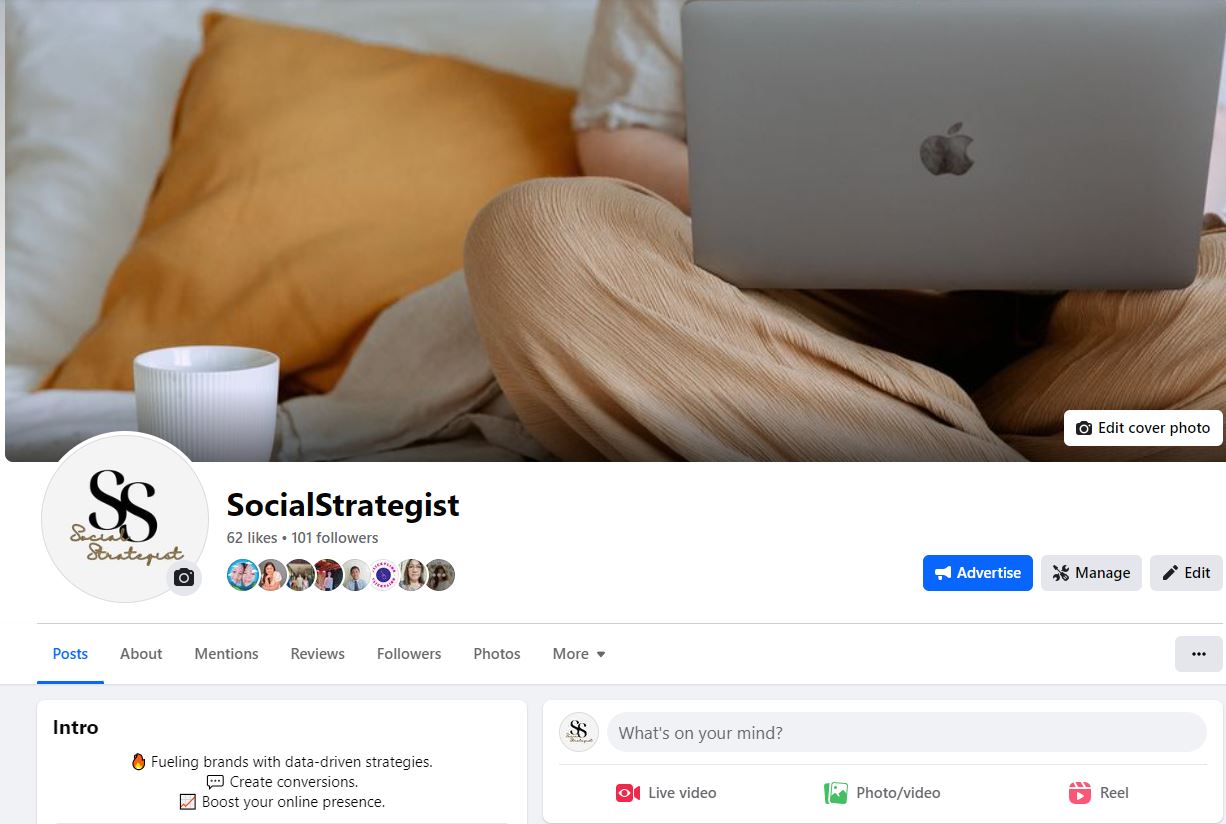Switch to the About tab

click(x=141, y=654)
